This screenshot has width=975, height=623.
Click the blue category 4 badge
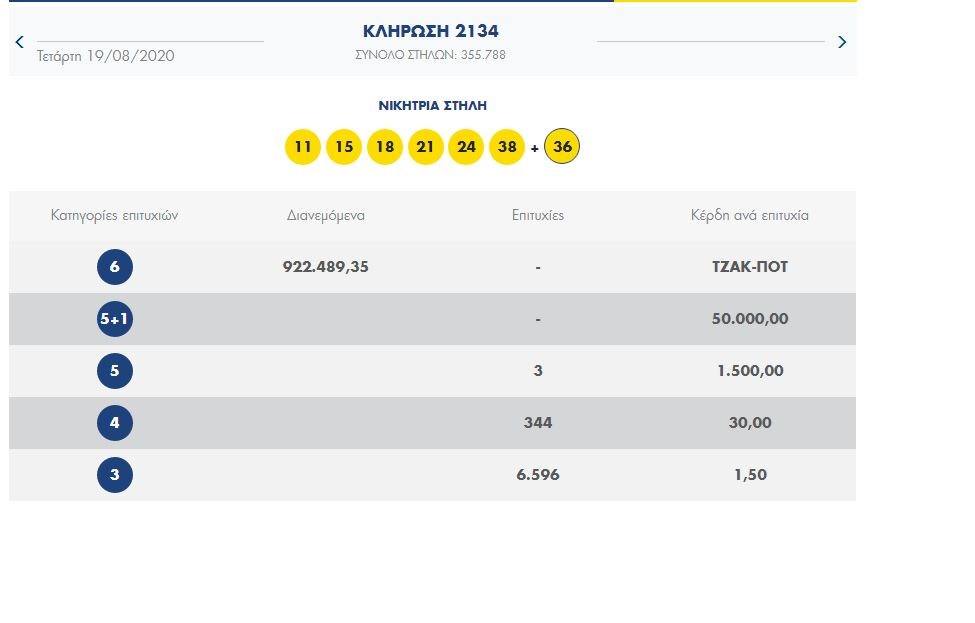(115, 423)
